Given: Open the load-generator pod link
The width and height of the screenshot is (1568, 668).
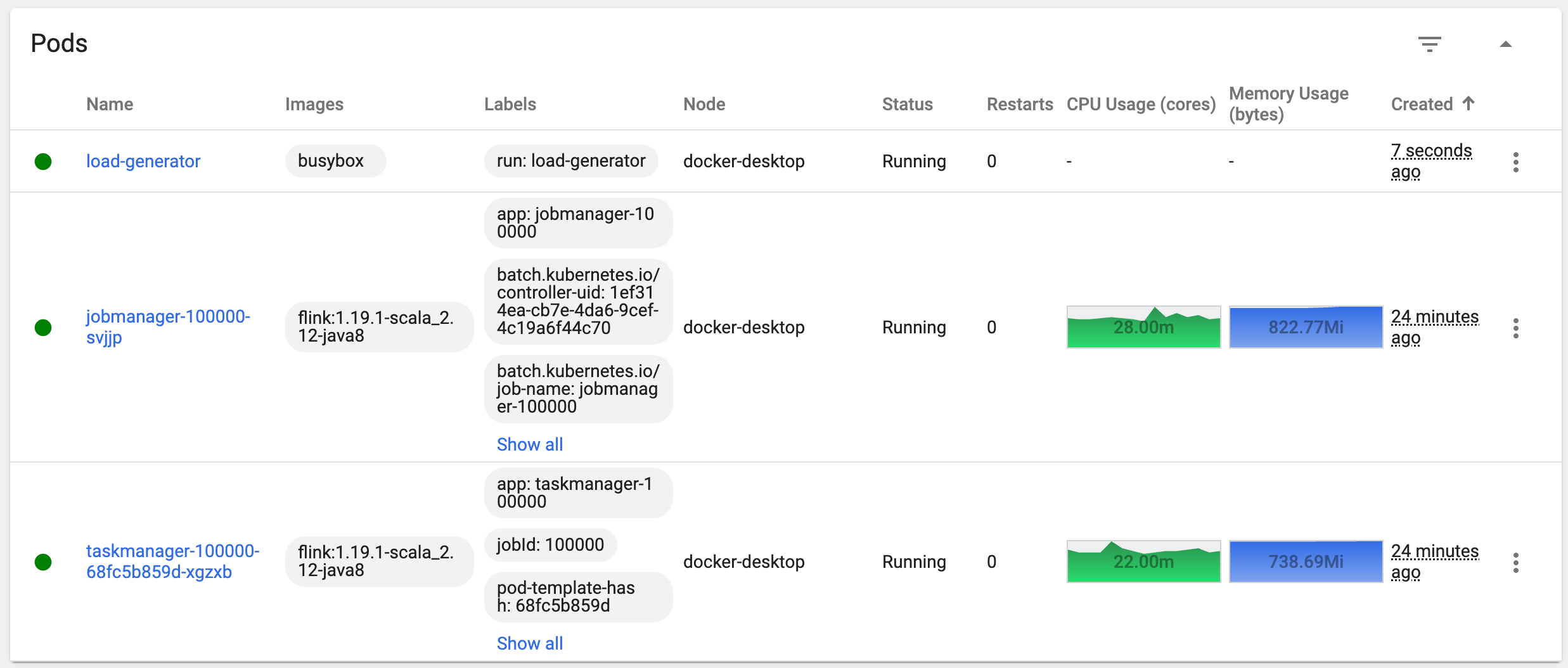Looking at the screenshot, I should coord(143,162).
